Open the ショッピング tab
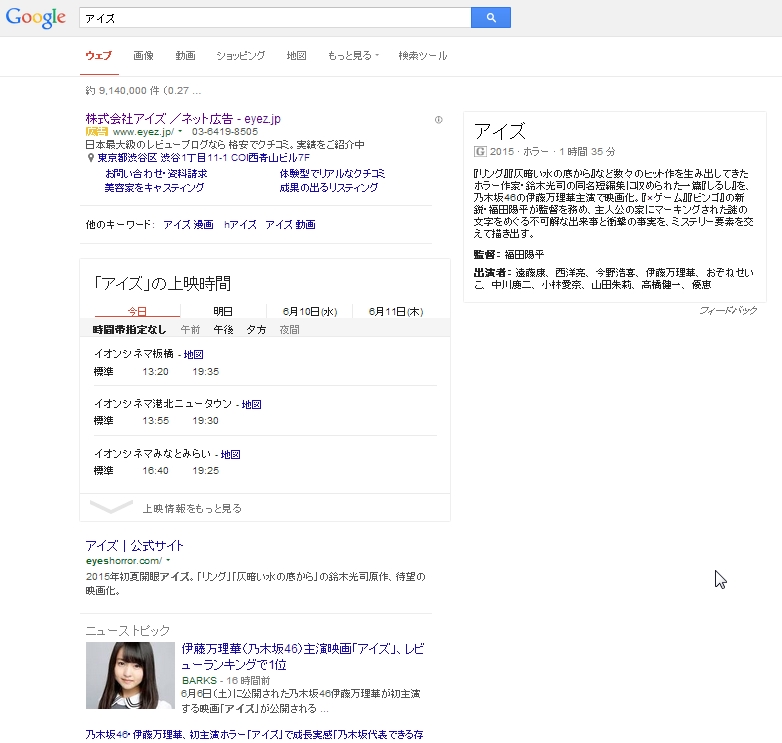The height and width of the screenshot is (743, 782). pos(240,56)
